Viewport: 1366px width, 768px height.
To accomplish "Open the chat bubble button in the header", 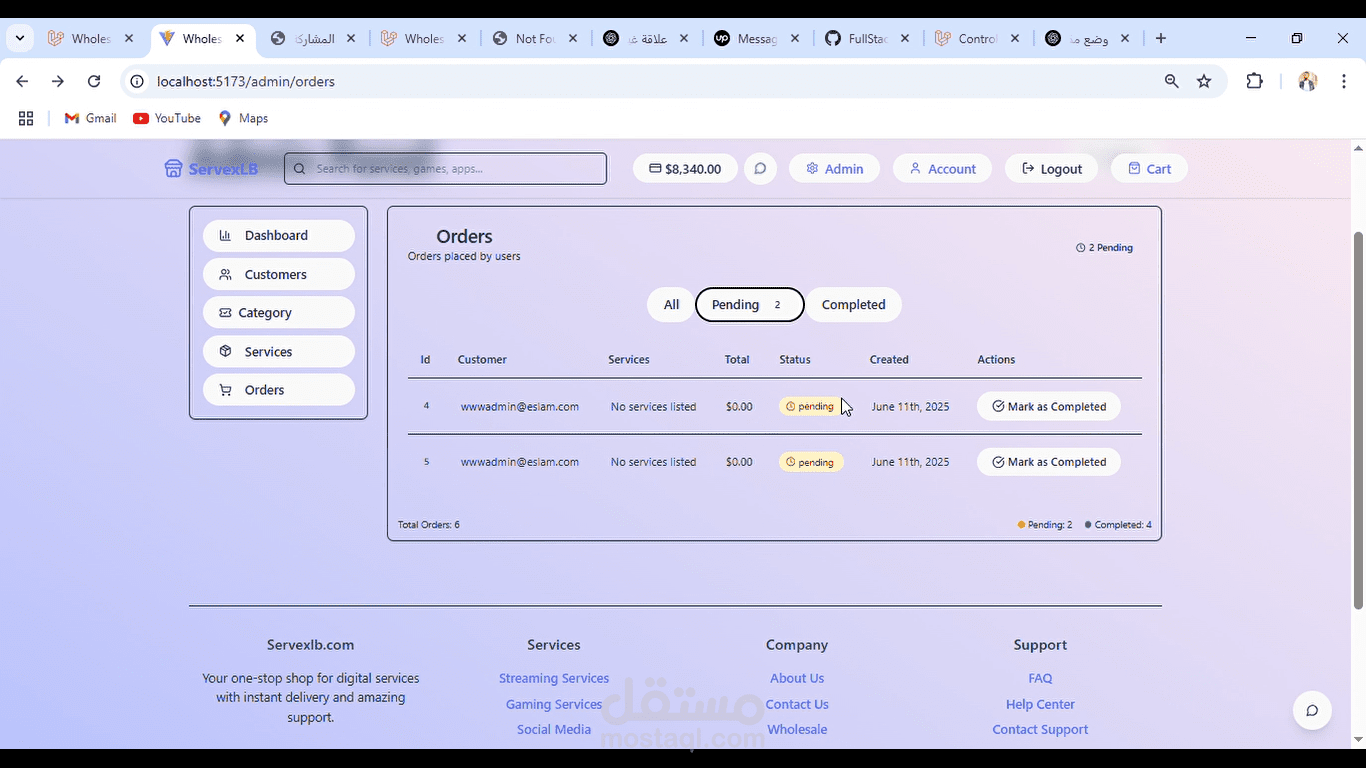I will tap(760, 169).
